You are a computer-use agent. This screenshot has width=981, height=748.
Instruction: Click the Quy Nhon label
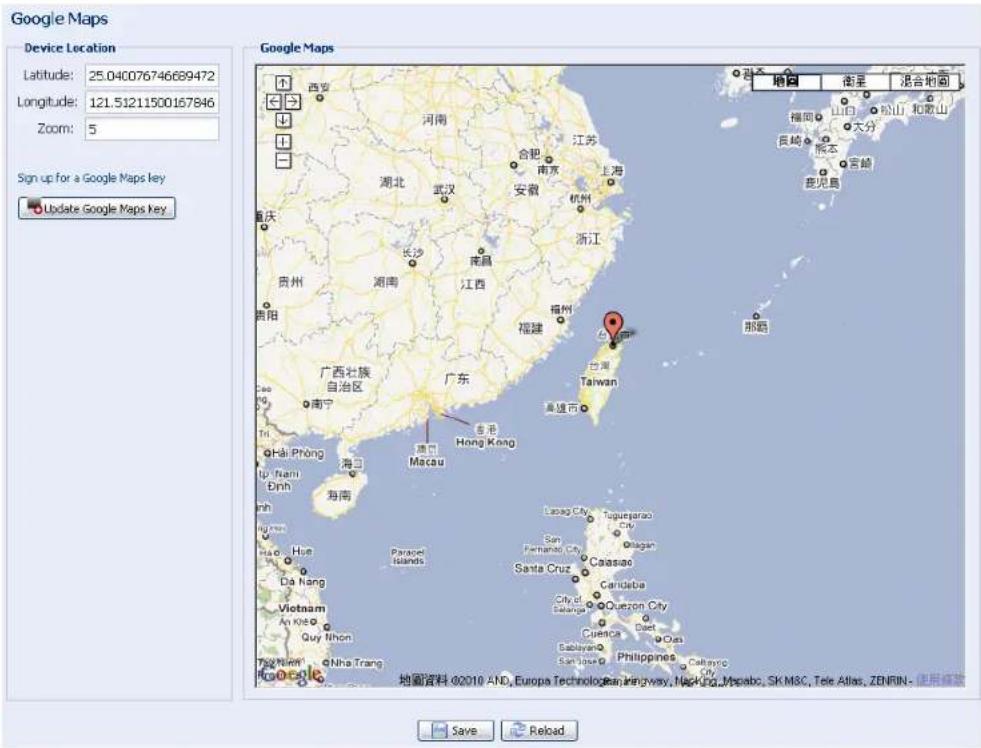(327, 637)
